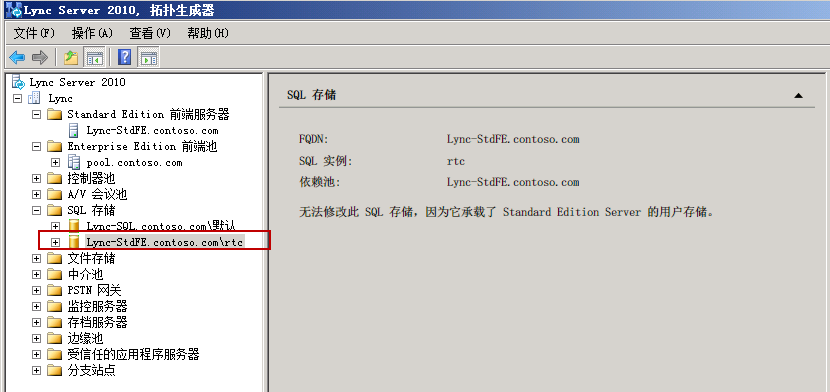
Task: Select Lync-StdFE.contoso.com under Standard Edition
Action: [152, 130]
